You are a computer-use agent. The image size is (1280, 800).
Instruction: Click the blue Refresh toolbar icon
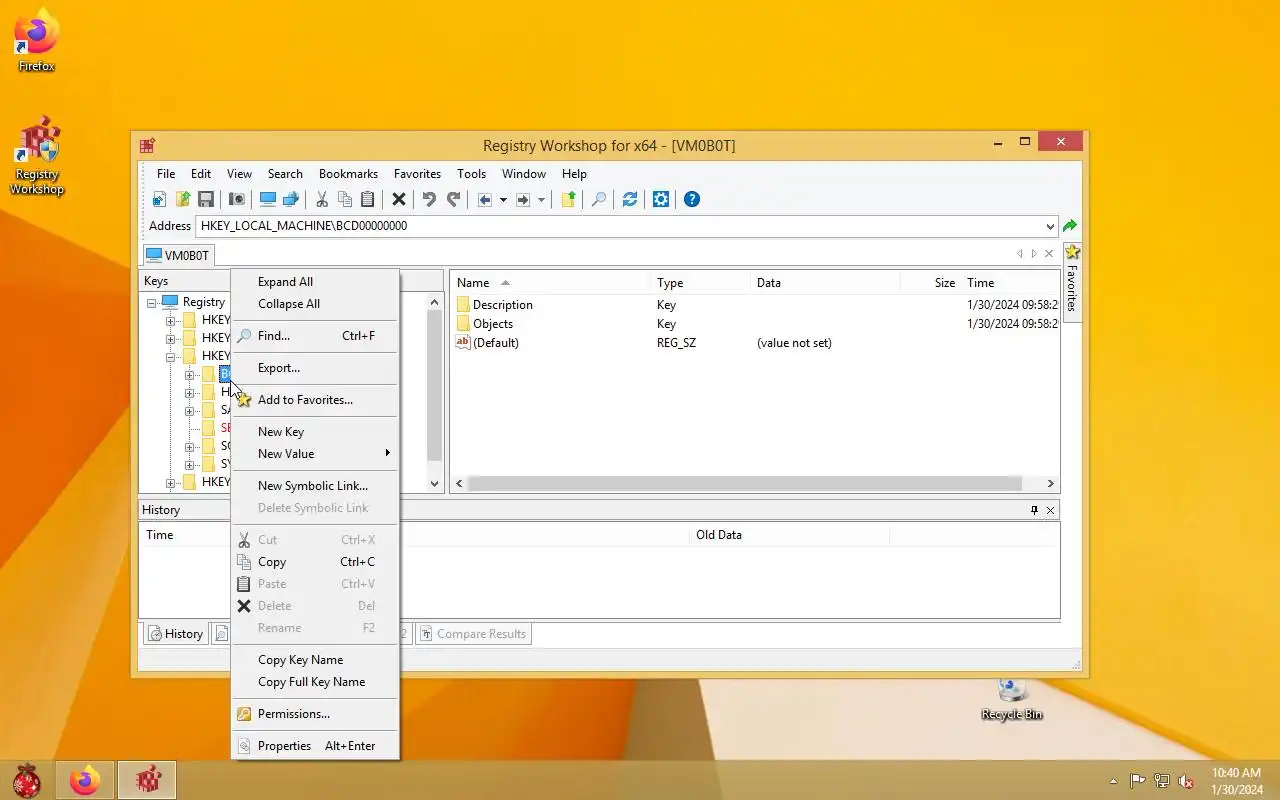[630, 200]
